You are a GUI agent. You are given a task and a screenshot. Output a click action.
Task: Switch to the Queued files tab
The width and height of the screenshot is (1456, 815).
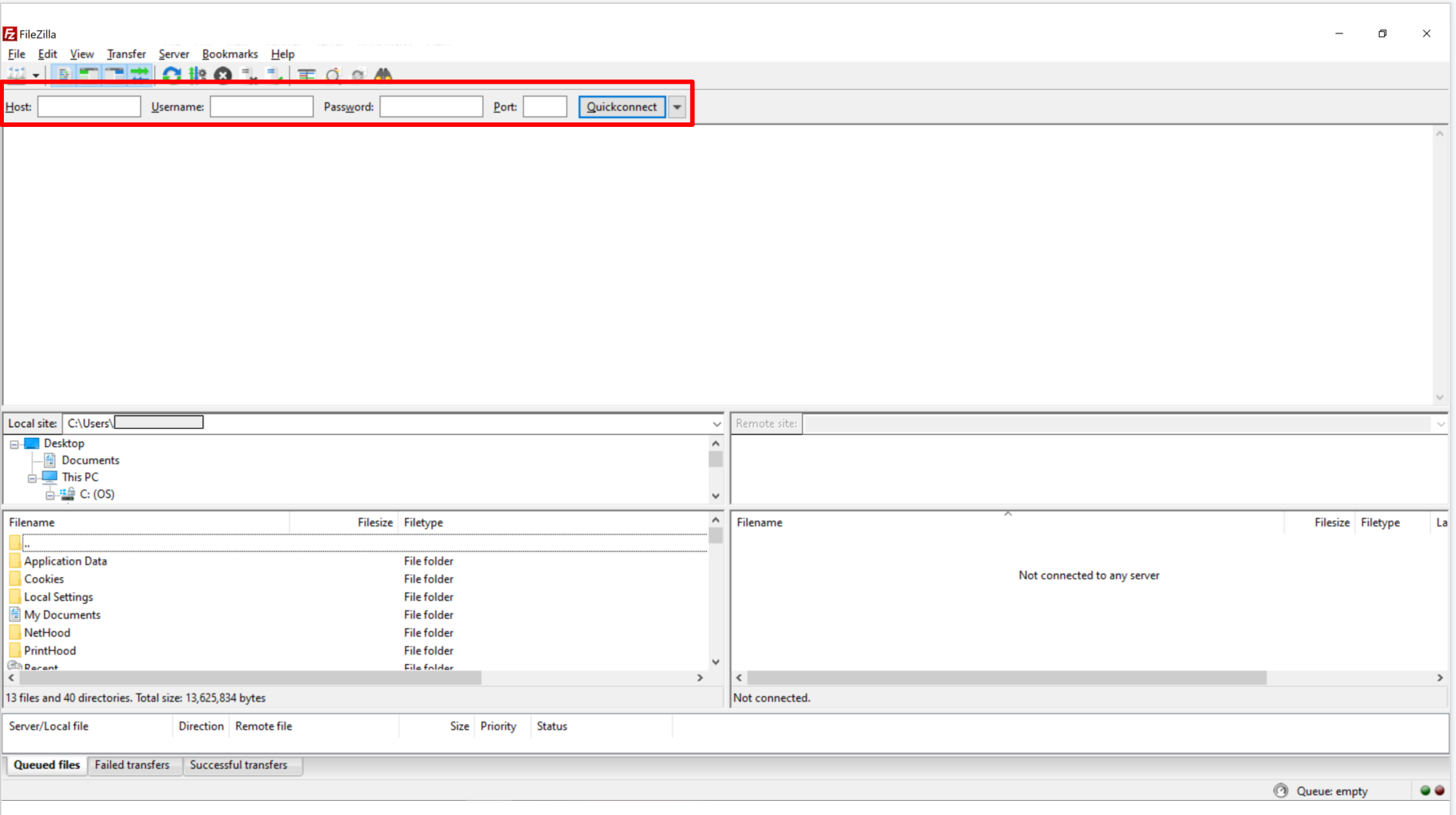(x=47, y=765)
